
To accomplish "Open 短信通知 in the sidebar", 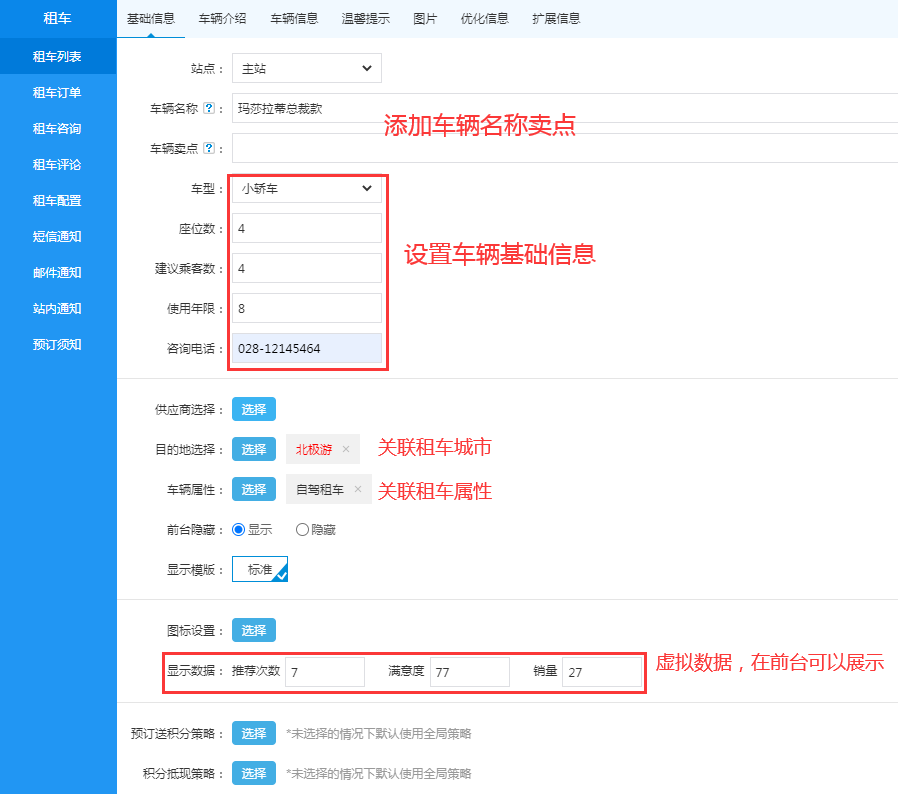I will click(57, 237).
